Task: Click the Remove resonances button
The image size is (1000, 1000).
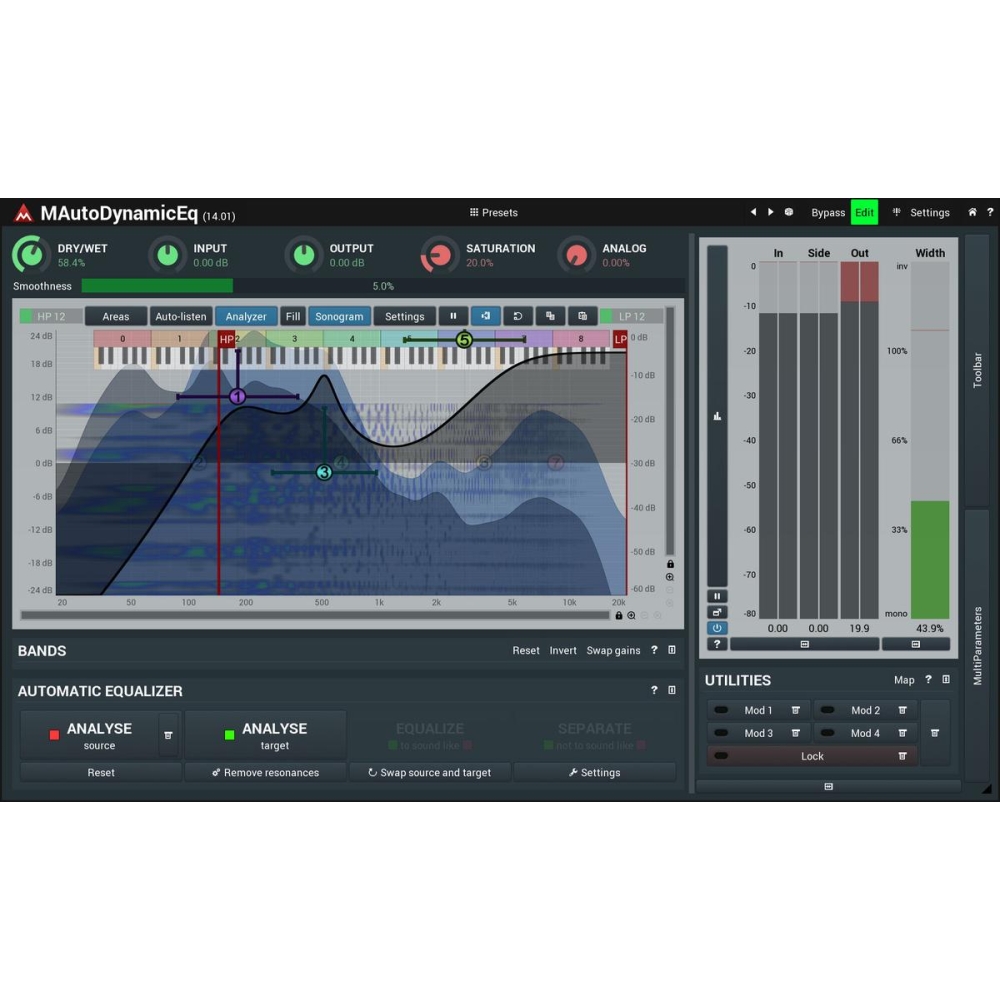Action: 265,772
